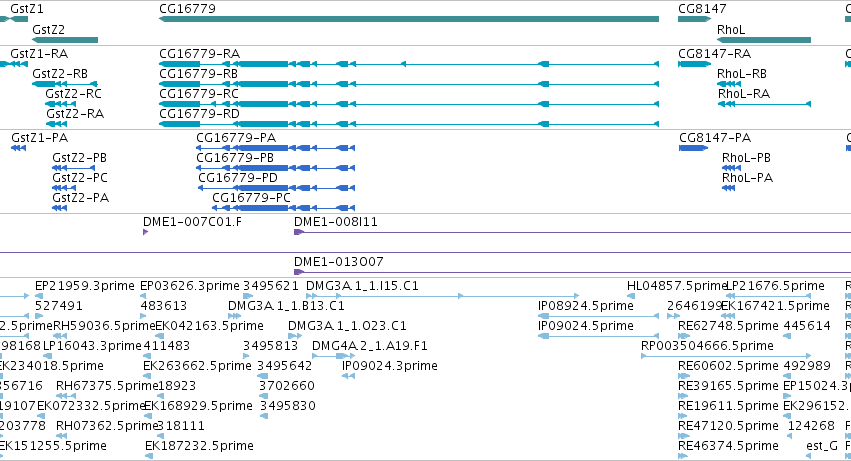Click protein RhoL-PA label
Screen dimensions: 851x461
coord(747,178)
